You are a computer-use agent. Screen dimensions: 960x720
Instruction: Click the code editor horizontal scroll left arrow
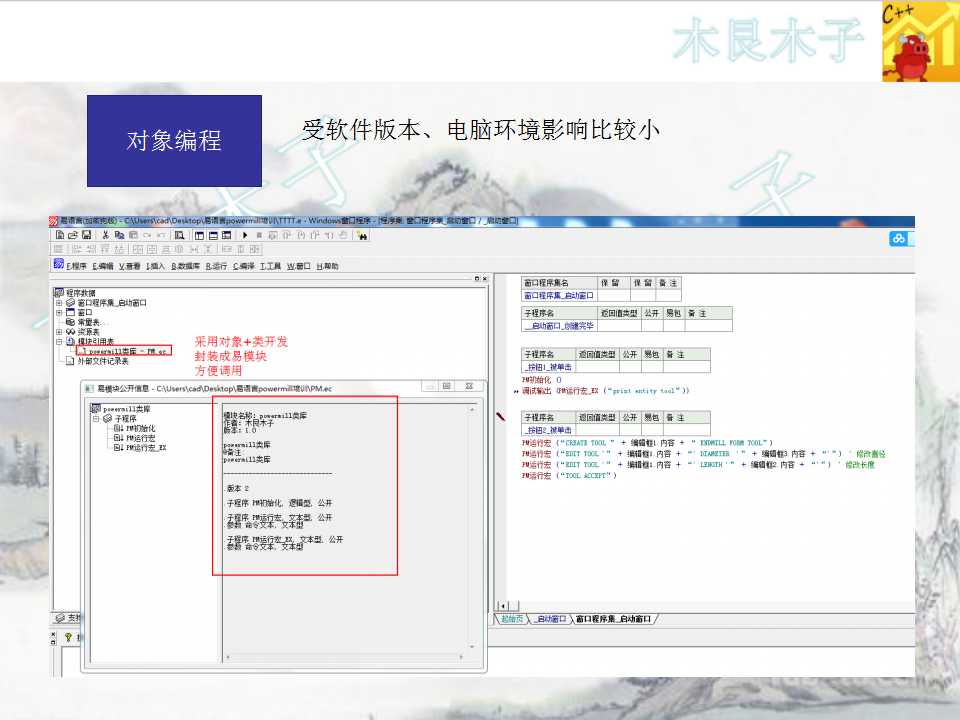point(502,606)
